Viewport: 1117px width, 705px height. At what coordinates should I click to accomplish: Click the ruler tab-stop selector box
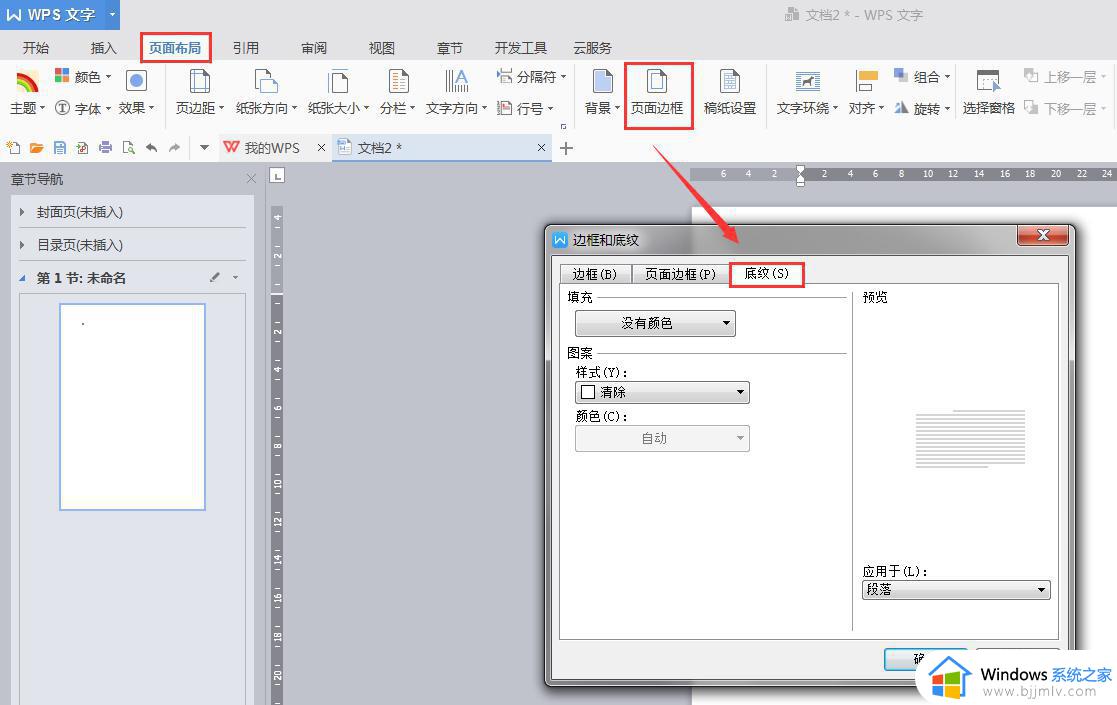tap(277, 175)
